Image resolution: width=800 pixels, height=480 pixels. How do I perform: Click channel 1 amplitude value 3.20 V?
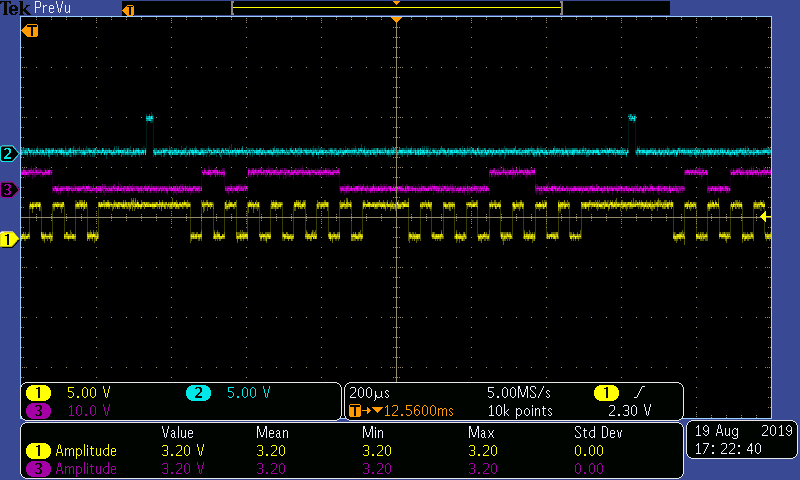[x=183, y=451]
